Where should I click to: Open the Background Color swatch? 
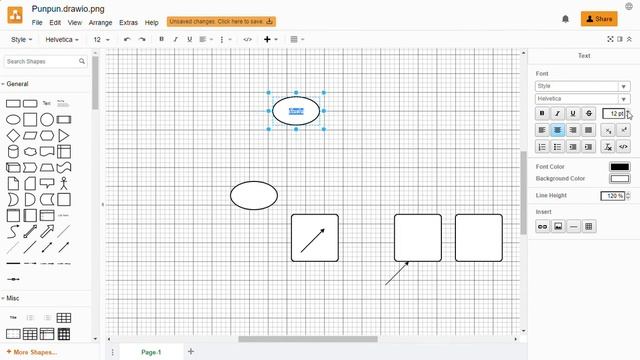coord(620,179)
